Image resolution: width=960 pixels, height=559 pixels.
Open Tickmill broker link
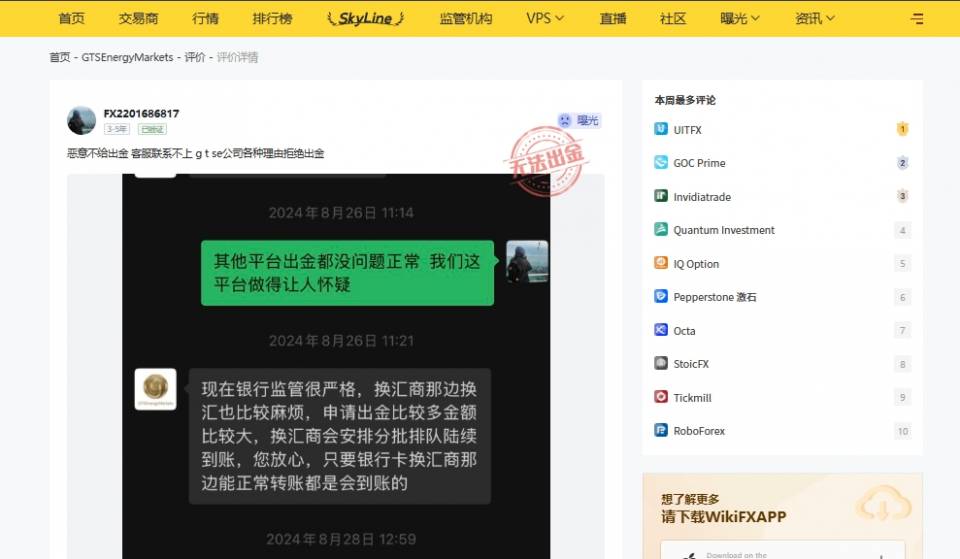tap(692, 397)
